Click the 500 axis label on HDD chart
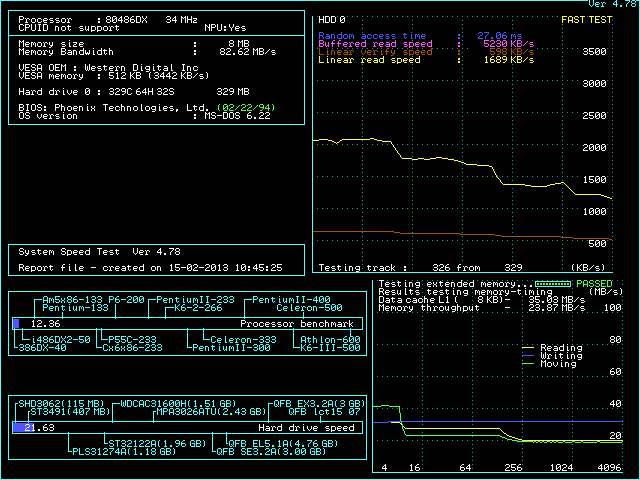This screenshot has width=640, height=480. pos(597,244)
